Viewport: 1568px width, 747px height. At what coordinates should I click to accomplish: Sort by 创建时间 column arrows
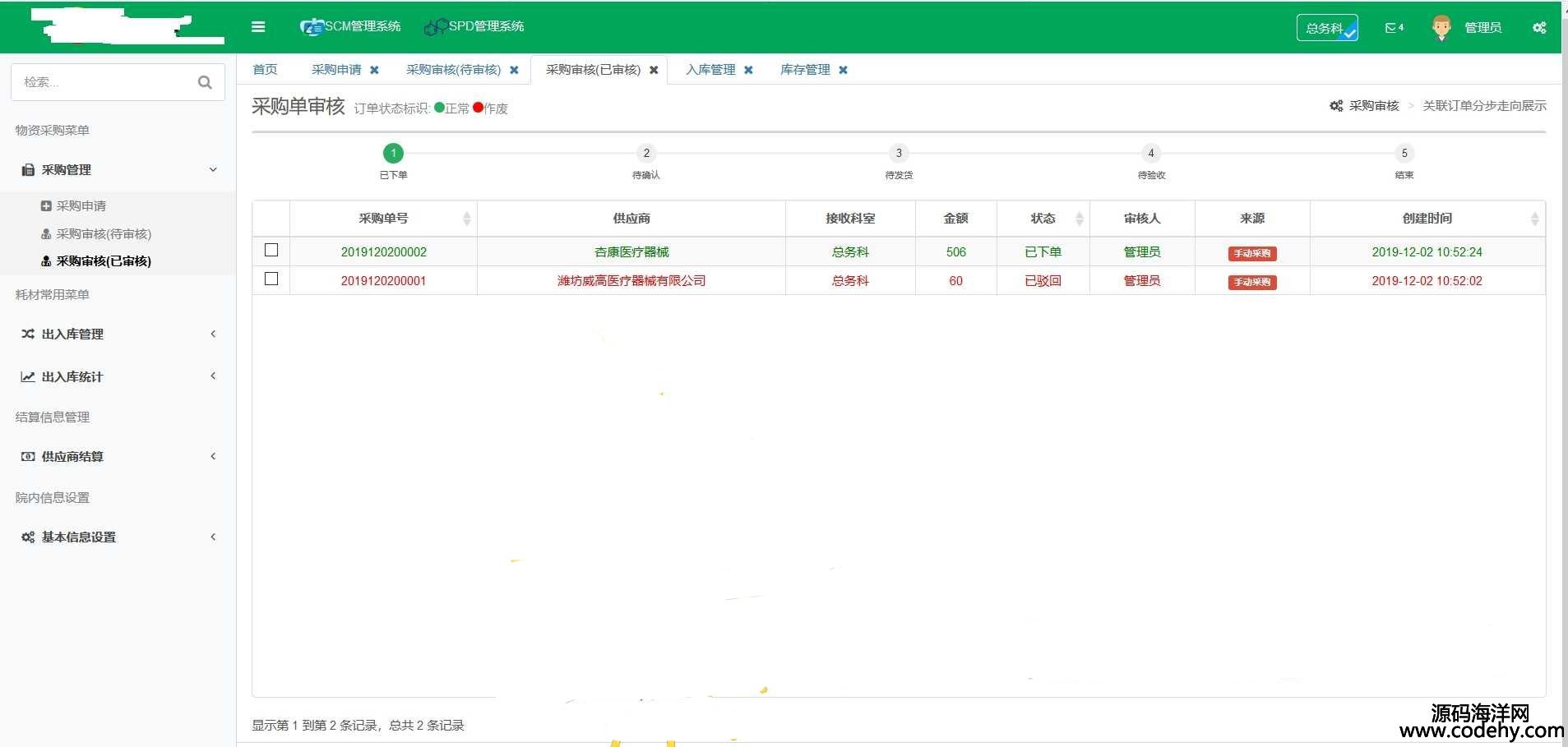point(1534,219)
